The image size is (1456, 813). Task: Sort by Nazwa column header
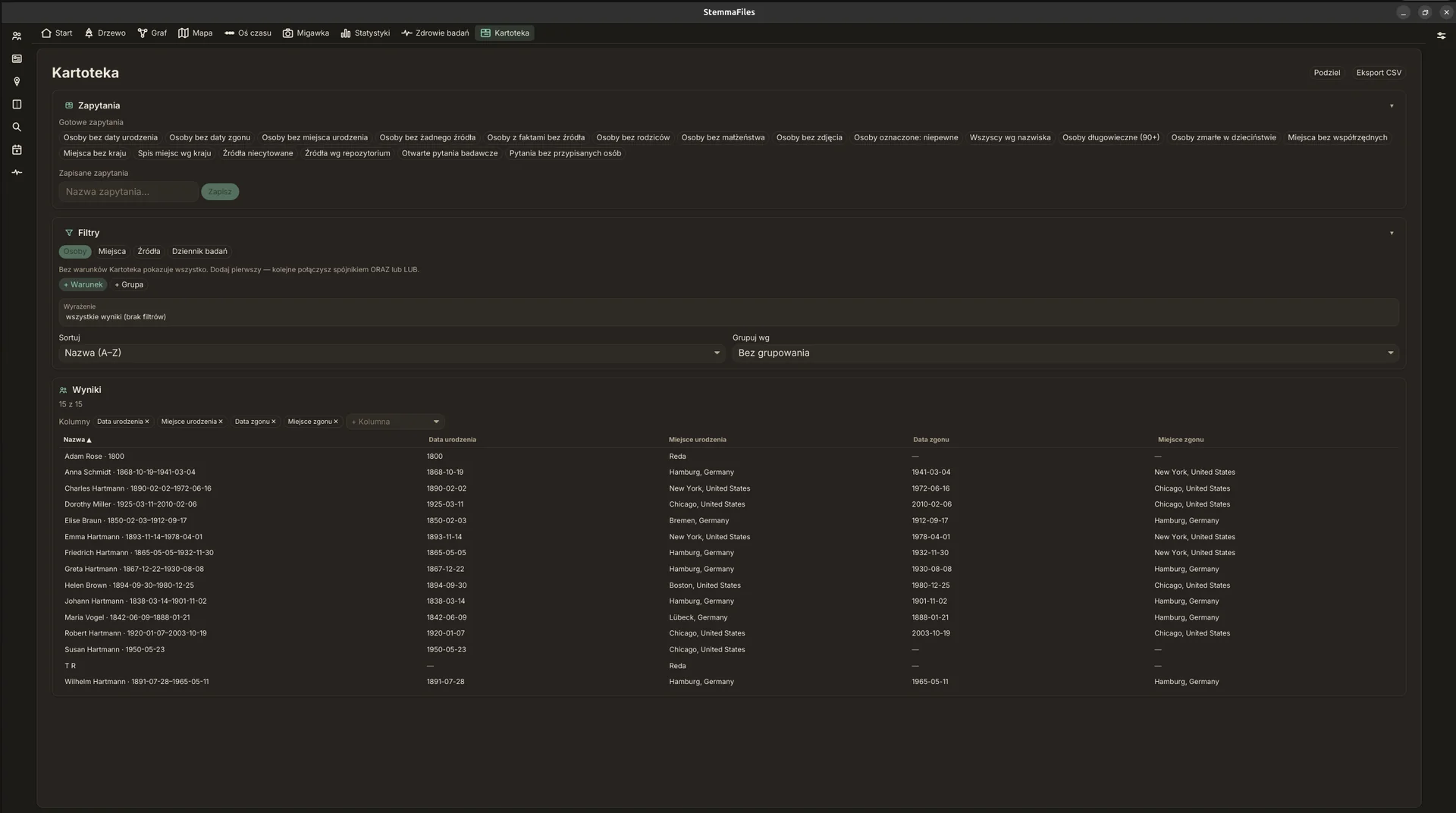[x=77, y=440]
